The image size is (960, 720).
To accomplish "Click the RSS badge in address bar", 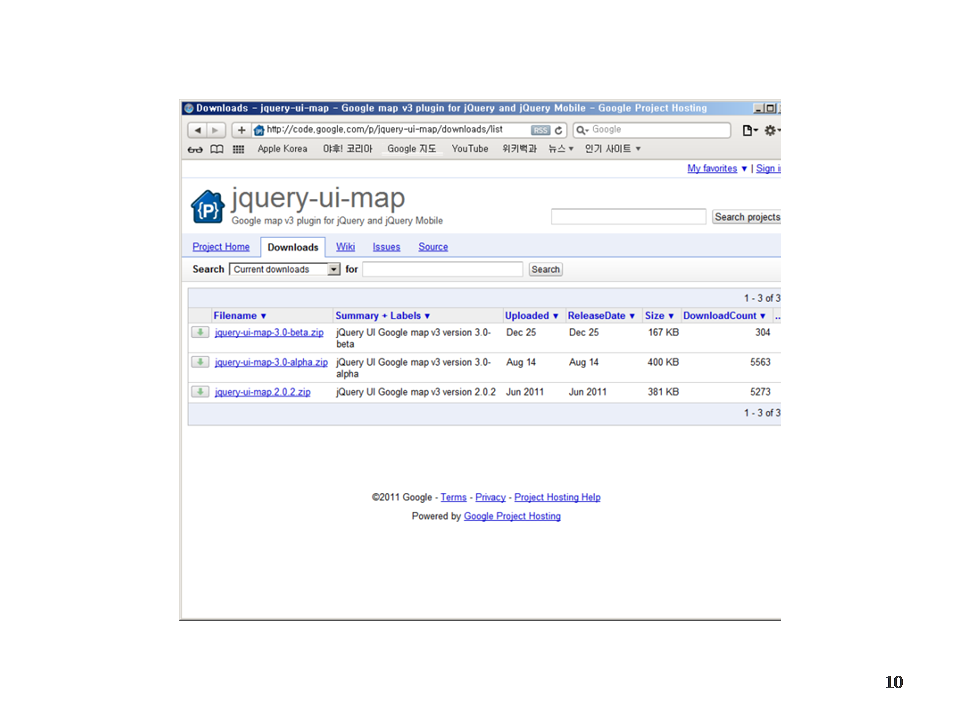I will [541, 130].
